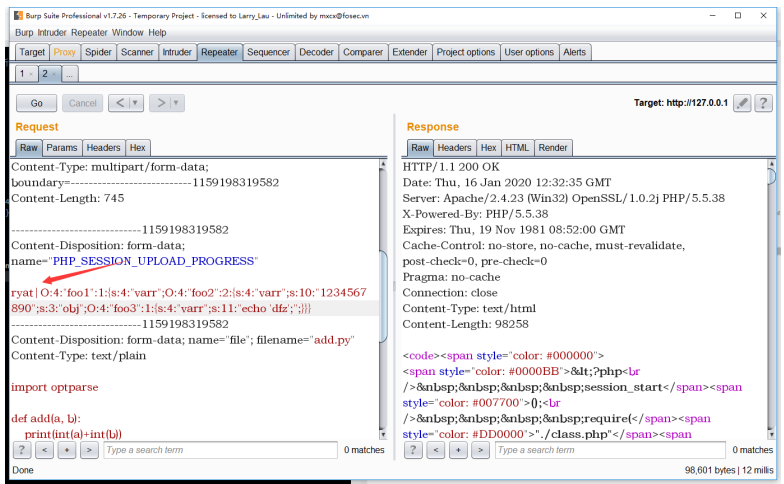The height and width of the screenshot is (484, 784).
Task: Click the 'HTTP/1.1 200 OK' response line
Action: pyautogui.click(x=451, y=166)
